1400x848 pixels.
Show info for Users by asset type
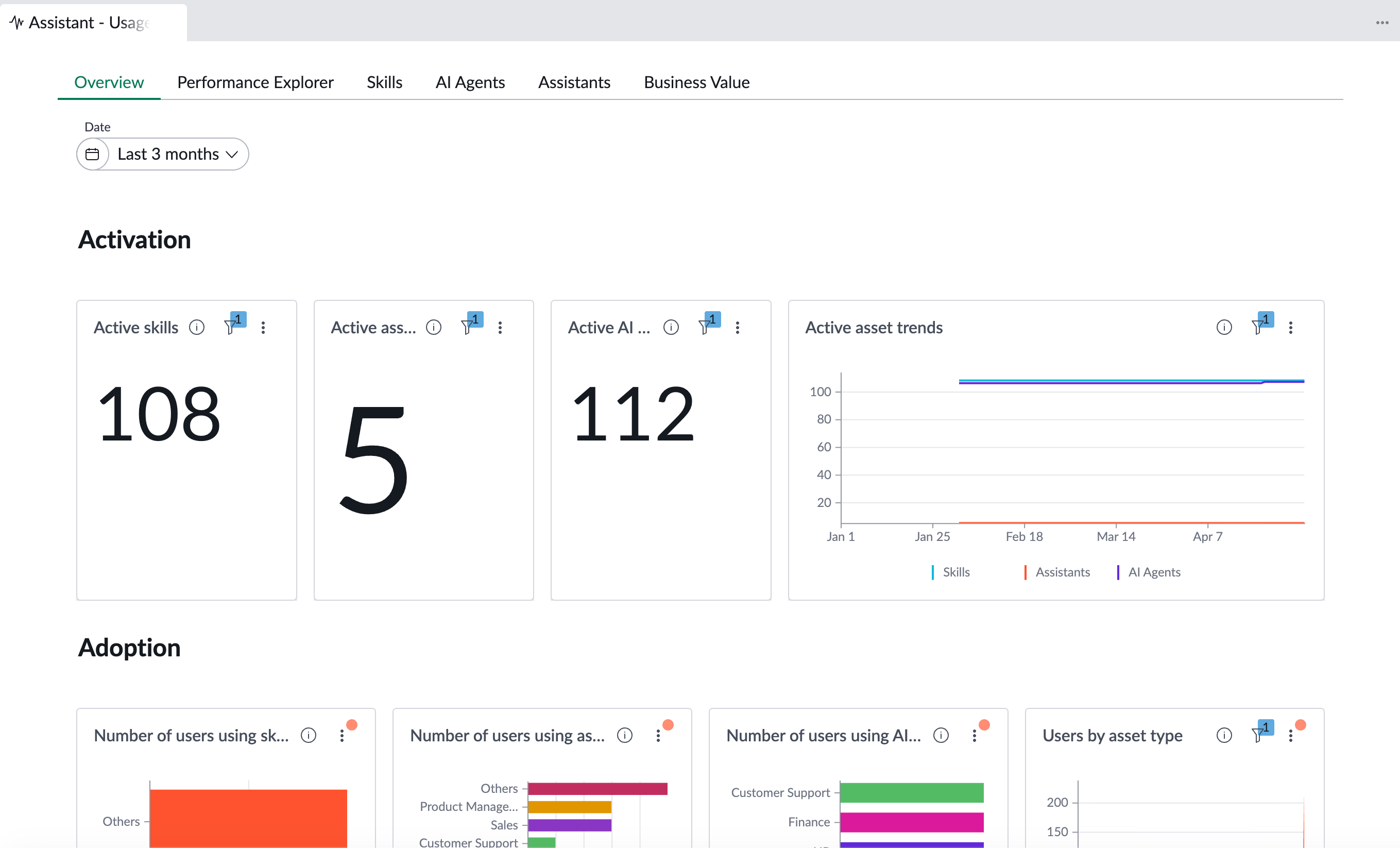point(1224,736)
